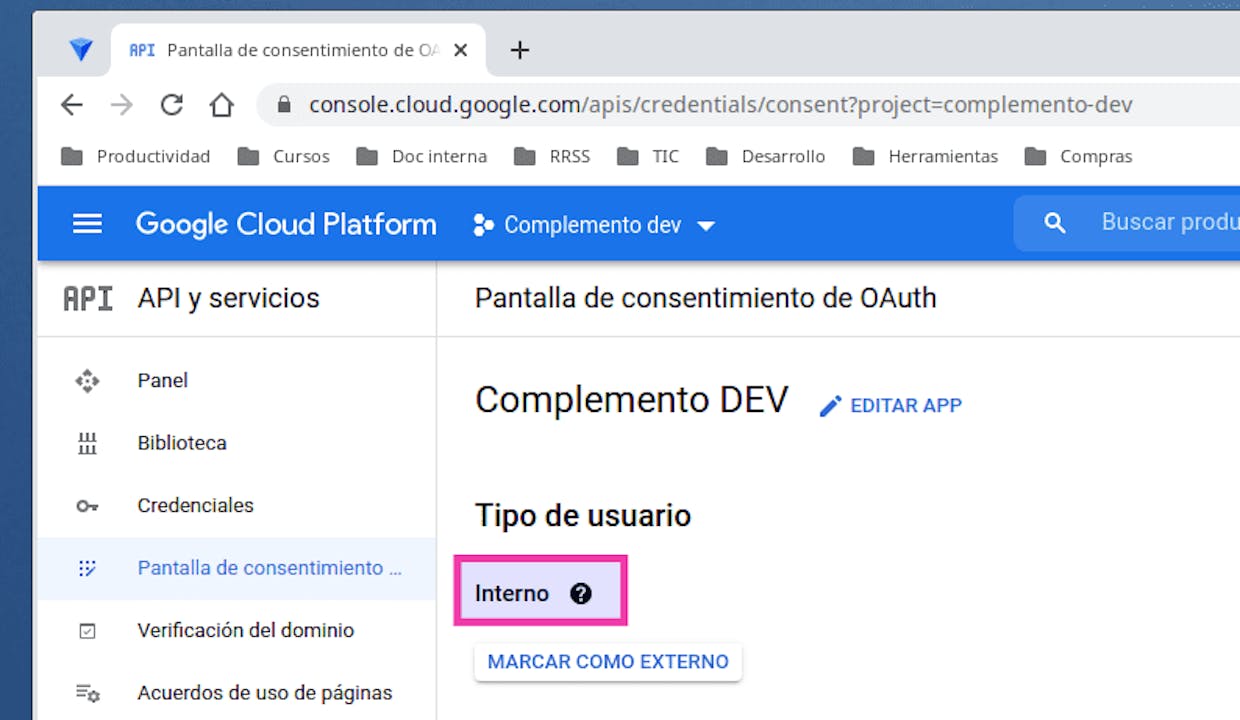The height and width of the screenshot is (720, 1240).
Task: Open the Cursos bookmarks folder
Action: pyautogui.click(x=284, y=156)
